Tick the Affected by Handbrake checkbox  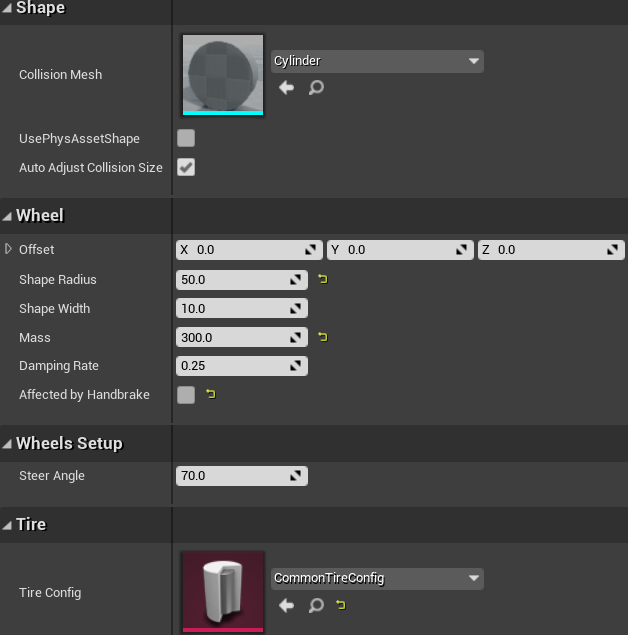186,395
